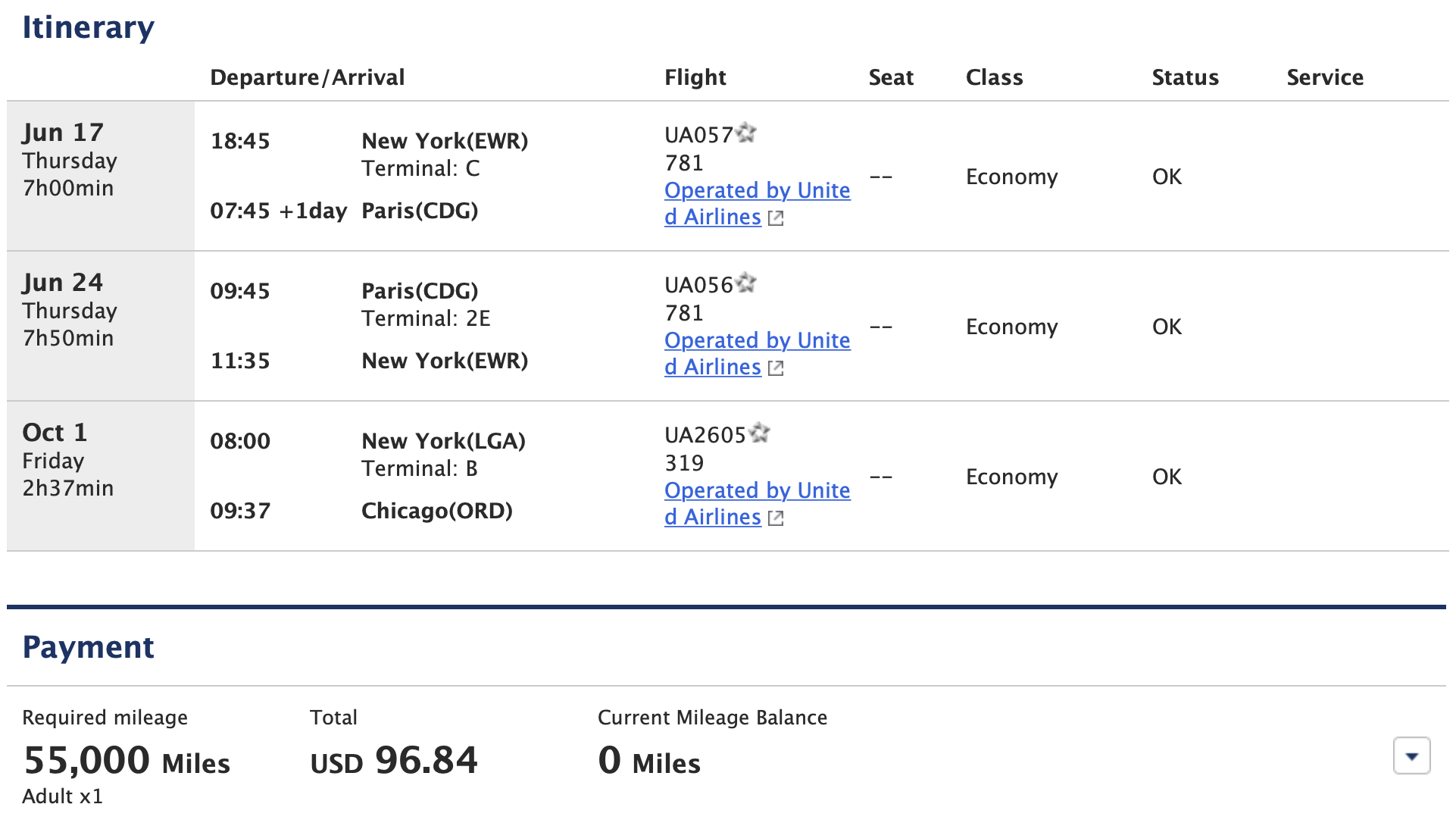1456x826 pixels.
Task: Click external link icon after first Operated by link
Action: tap(775, 217)
